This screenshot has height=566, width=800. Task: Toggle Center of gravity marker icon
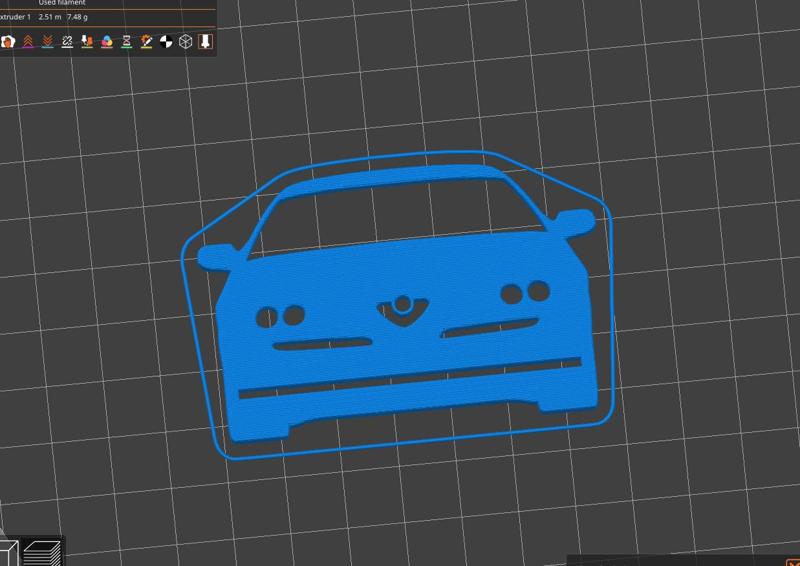tap(166, 42)
